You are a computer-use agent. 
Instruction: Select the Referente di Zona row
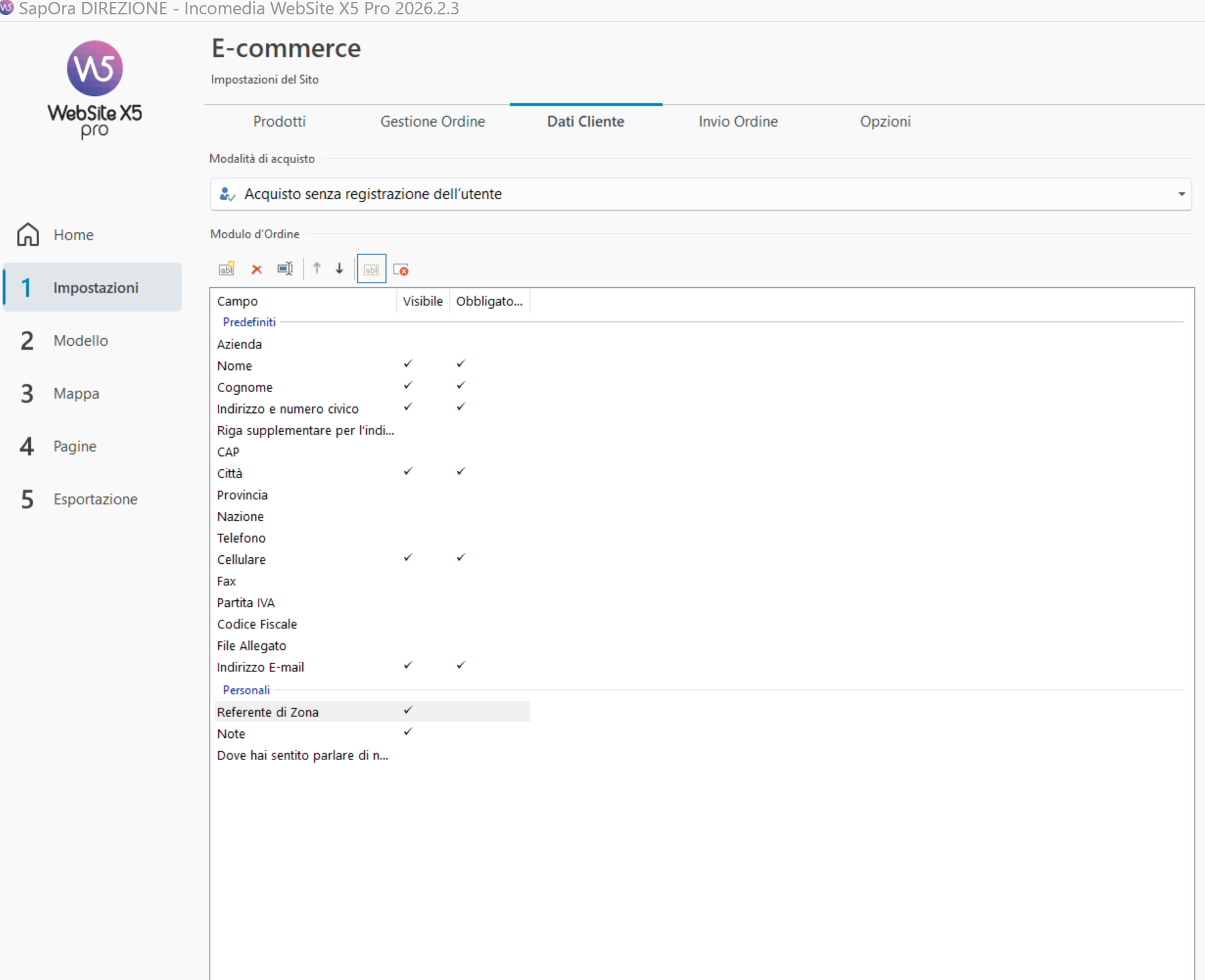click(x=372, y=712)
